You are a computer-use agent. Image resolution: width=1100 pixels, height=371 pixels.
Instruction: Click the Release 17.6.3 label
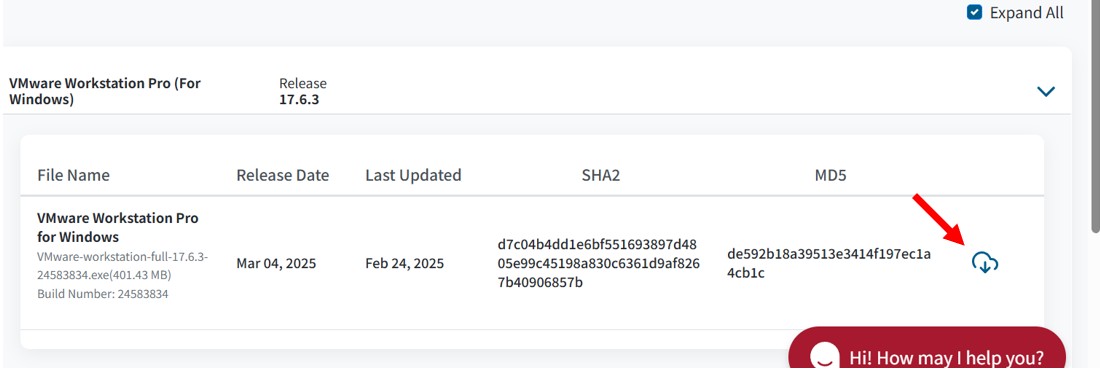coord(302,91)
